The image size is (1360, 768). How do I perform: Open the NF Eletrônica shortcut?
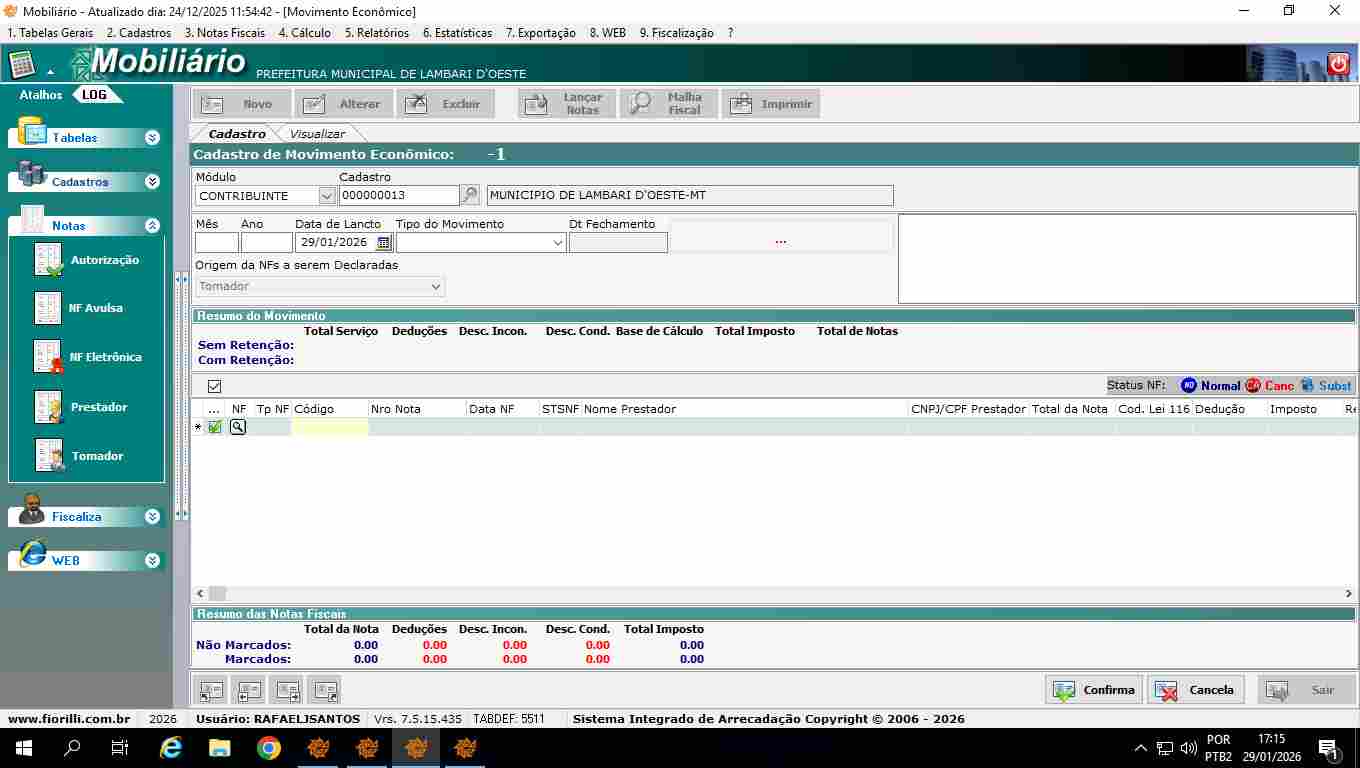(48, 357)
